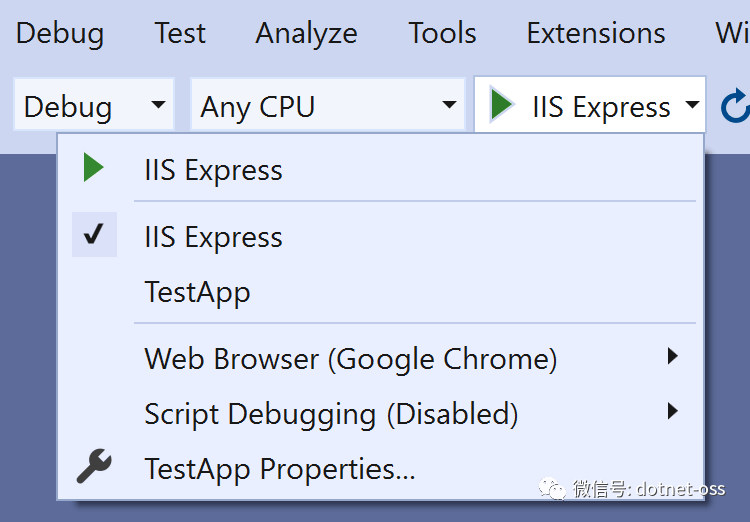Click the wrench icon beside TestApp Properties
This screenshot has width=750, height=522.
(x=94, y=467)
